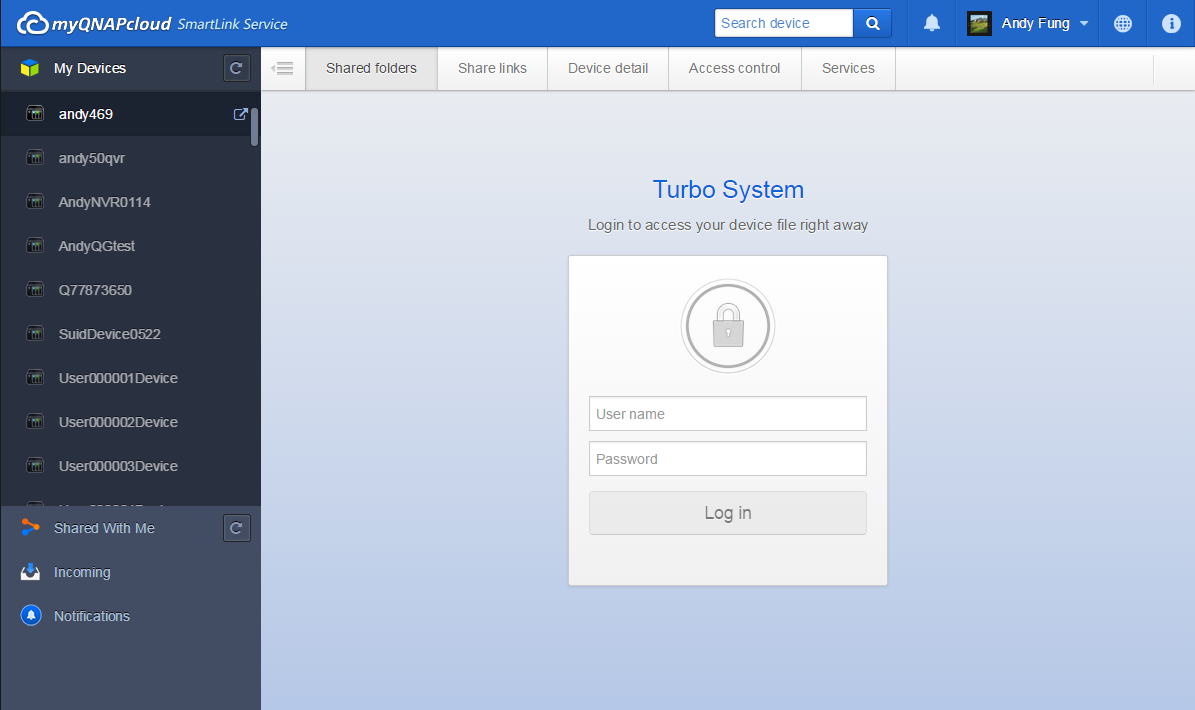Refresh the My Devices list
1195x710 pixels.
[x=236, y=68]
